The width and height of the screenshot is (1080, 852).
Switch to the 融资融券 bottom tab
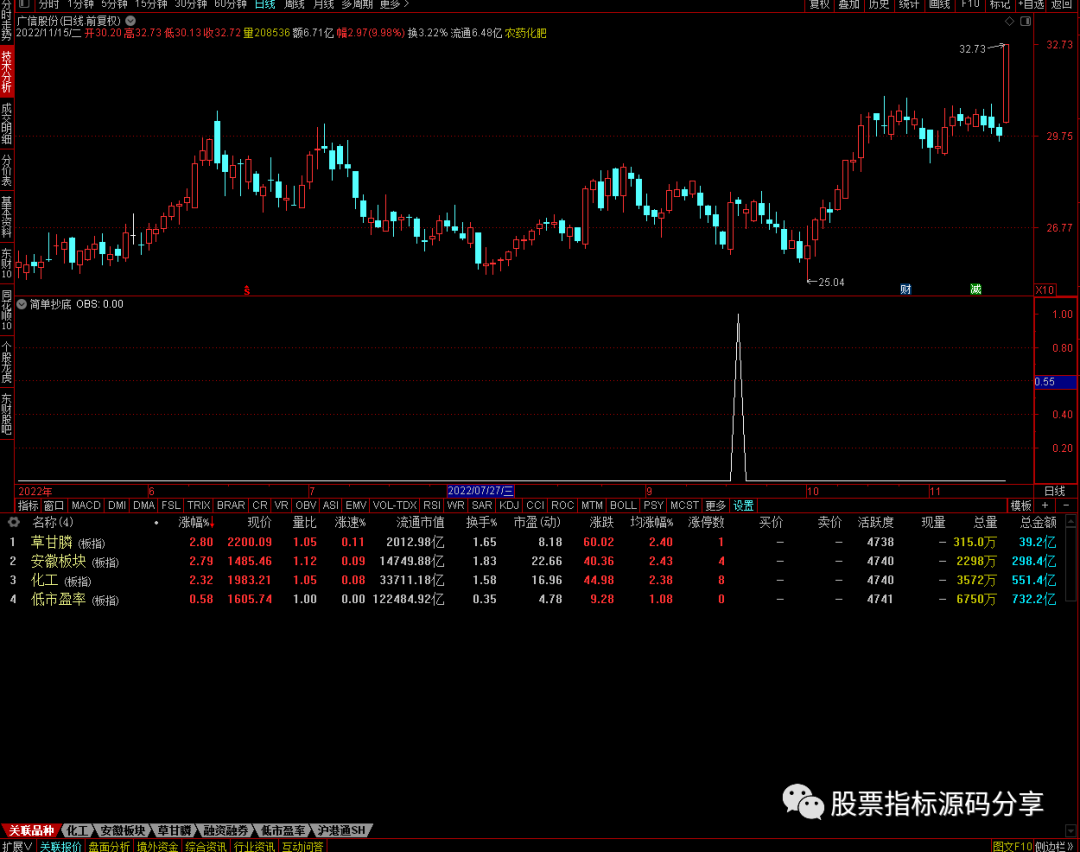coord(226,831)
